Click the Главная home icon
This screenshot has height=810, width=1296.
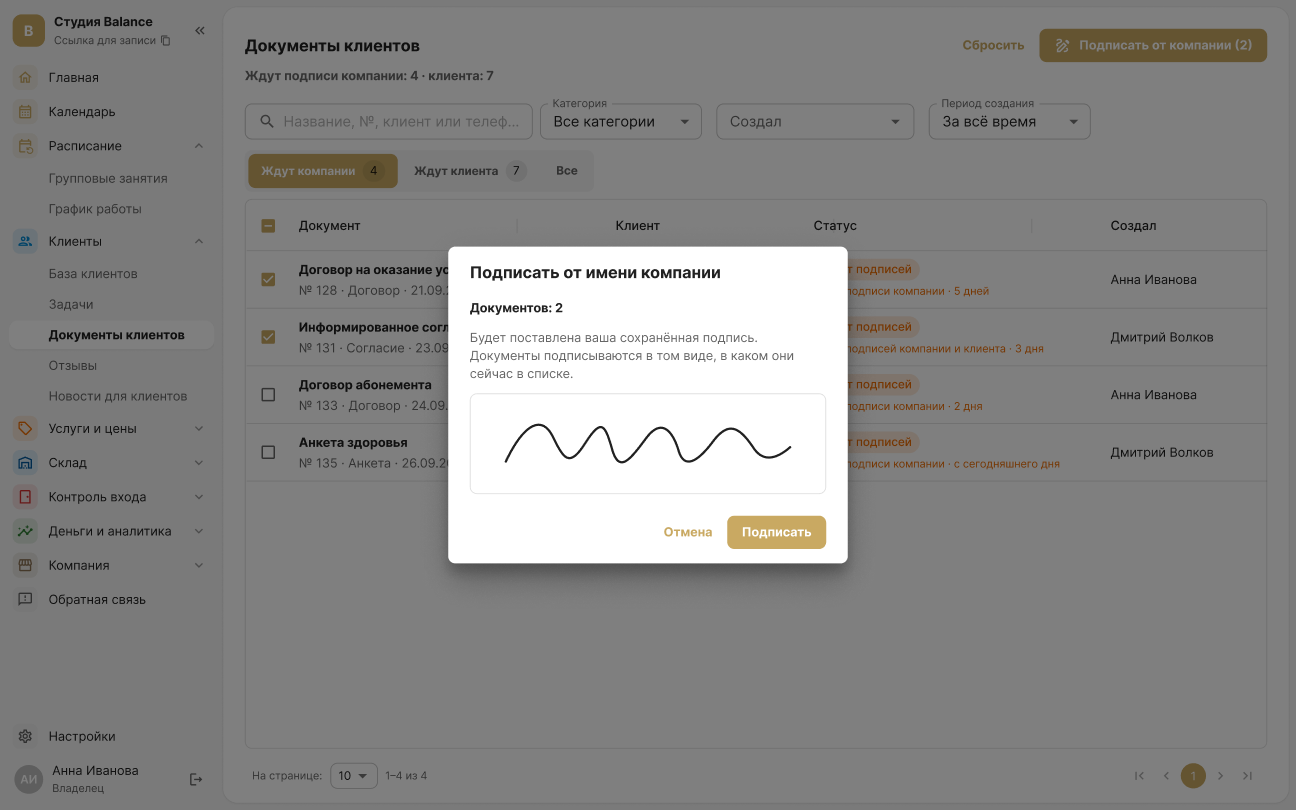coord(26,77)
